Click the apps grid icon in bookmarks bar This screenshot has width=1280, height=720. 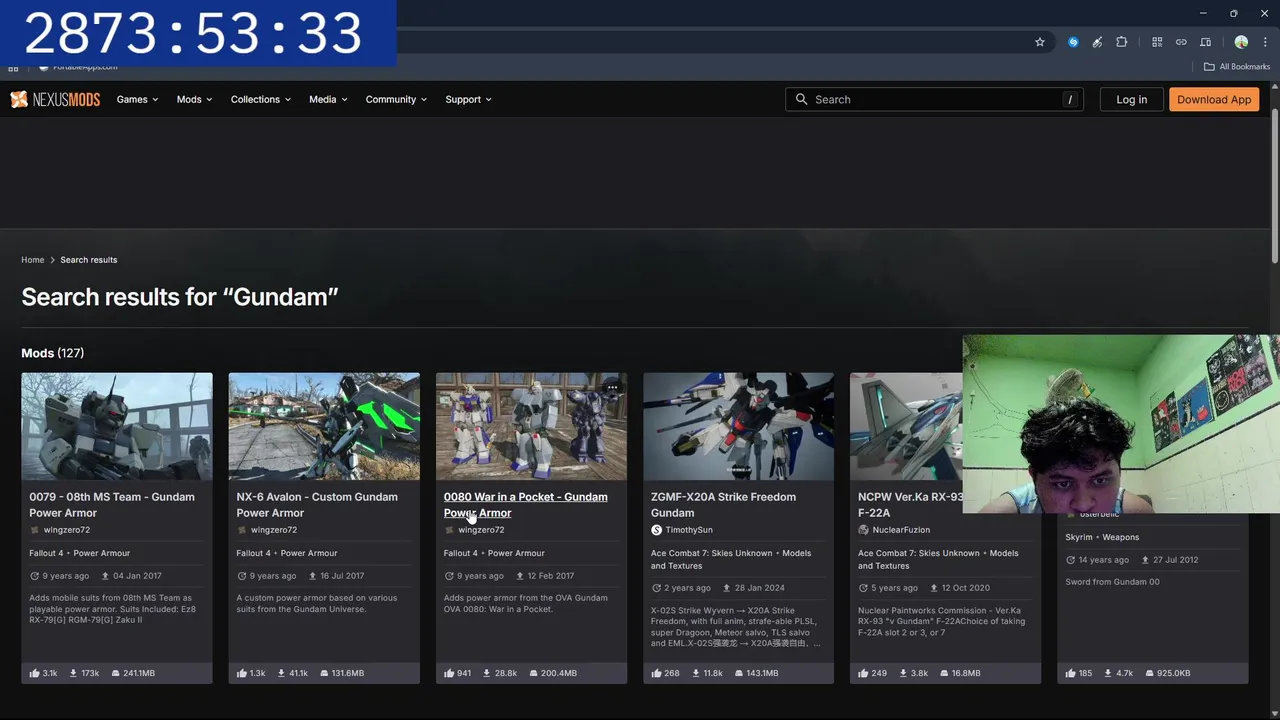pos(13,67)
